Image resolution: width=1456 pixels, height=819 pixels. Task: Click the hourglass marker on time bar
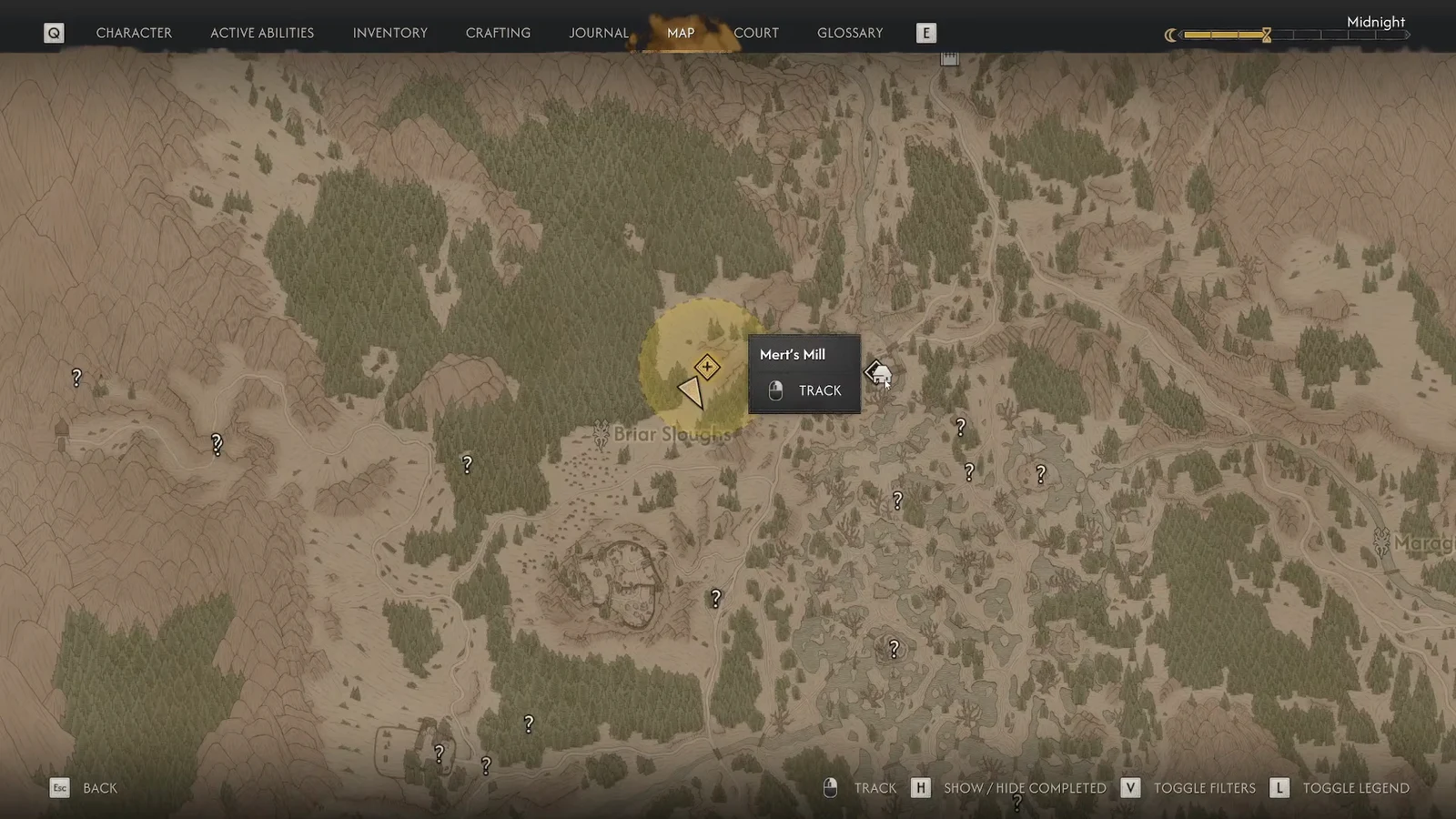coord(1266,35)
